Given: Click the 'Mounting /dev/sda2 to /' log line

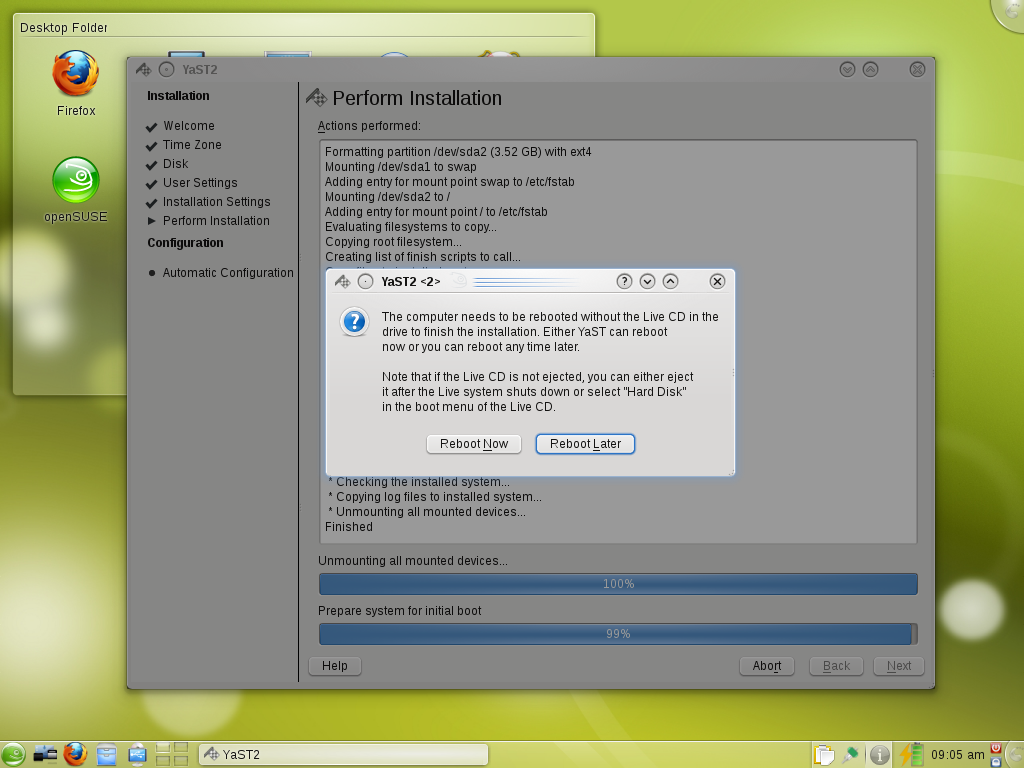Looking at the screenshot, I should 387,197.
